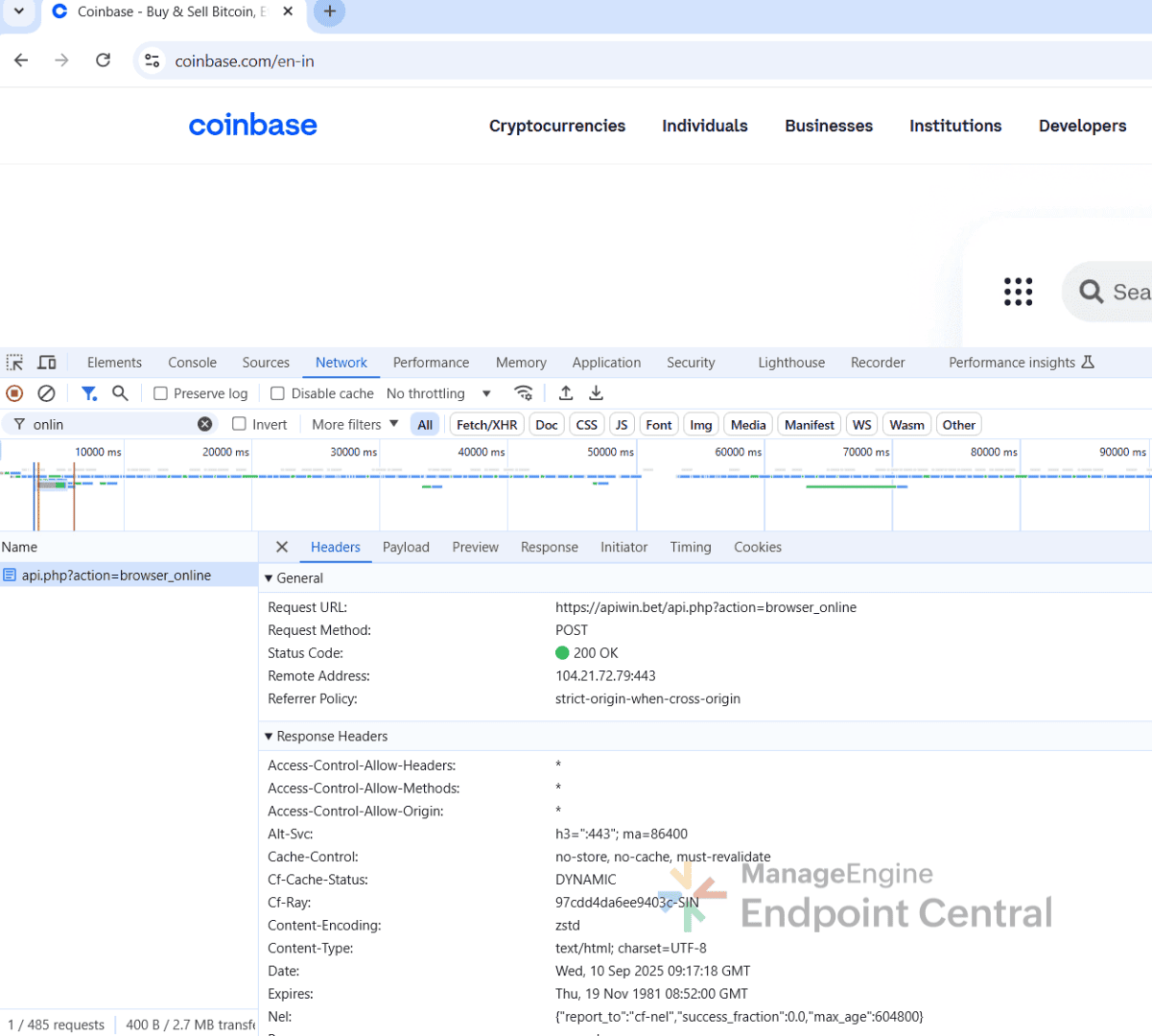Expand the More filters dropdown
1152x1036 pixels.
(x=354, y=424)
